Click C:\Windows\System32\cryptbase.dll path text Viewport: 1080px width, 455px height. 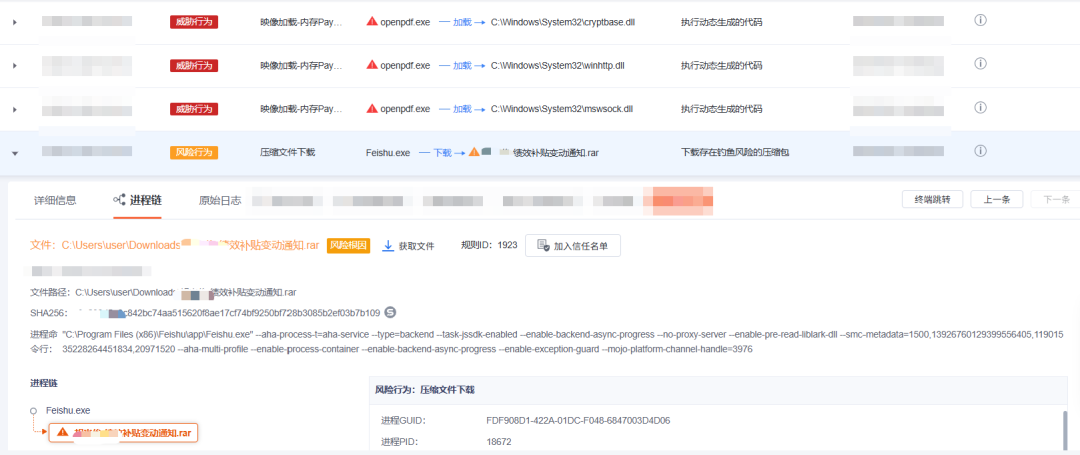click(x=563, y=22)
